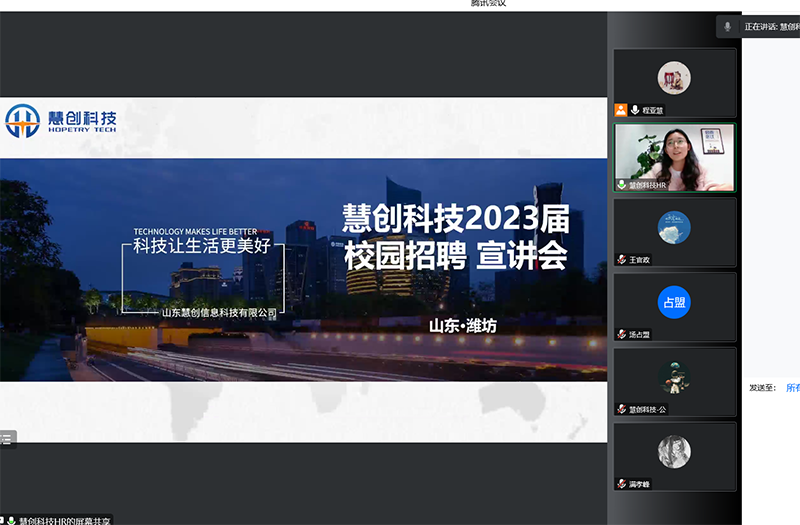800x525 pixels.
Task: Click the orange host icon beside 程亚慧
Action: (621, 110)
